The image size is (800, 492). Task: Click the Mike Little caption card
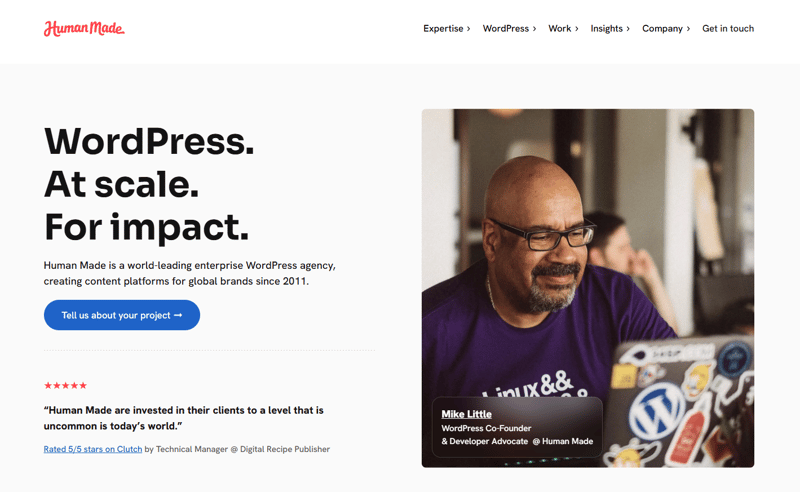click(517, 427)
